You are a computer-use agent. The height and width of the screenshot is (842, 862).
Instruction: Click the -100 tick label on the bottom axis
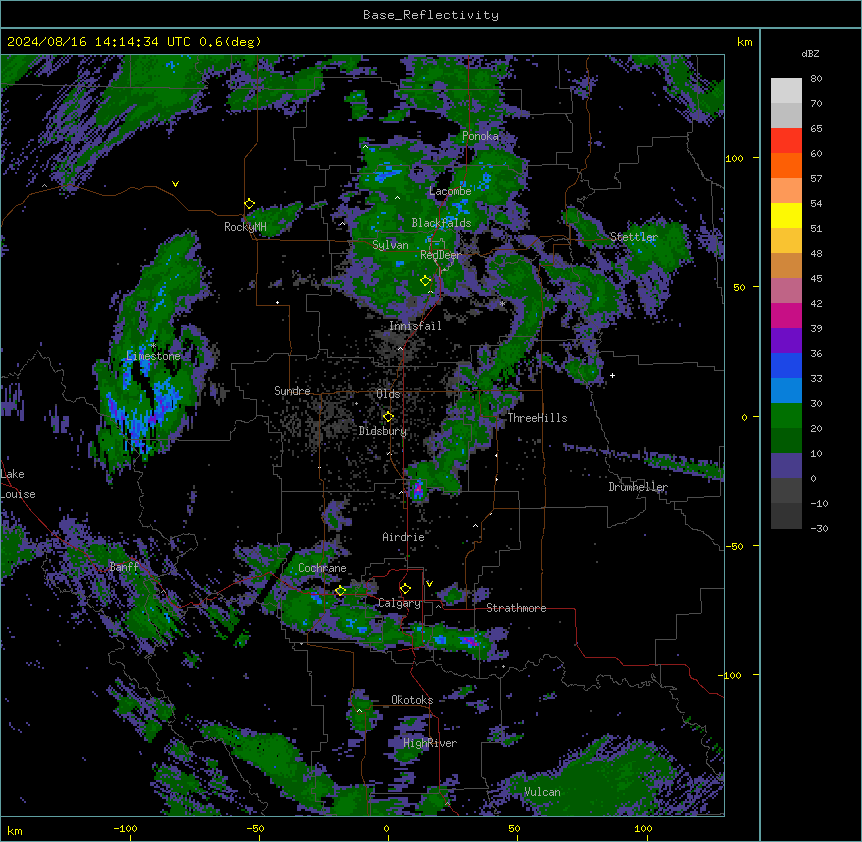125,828
